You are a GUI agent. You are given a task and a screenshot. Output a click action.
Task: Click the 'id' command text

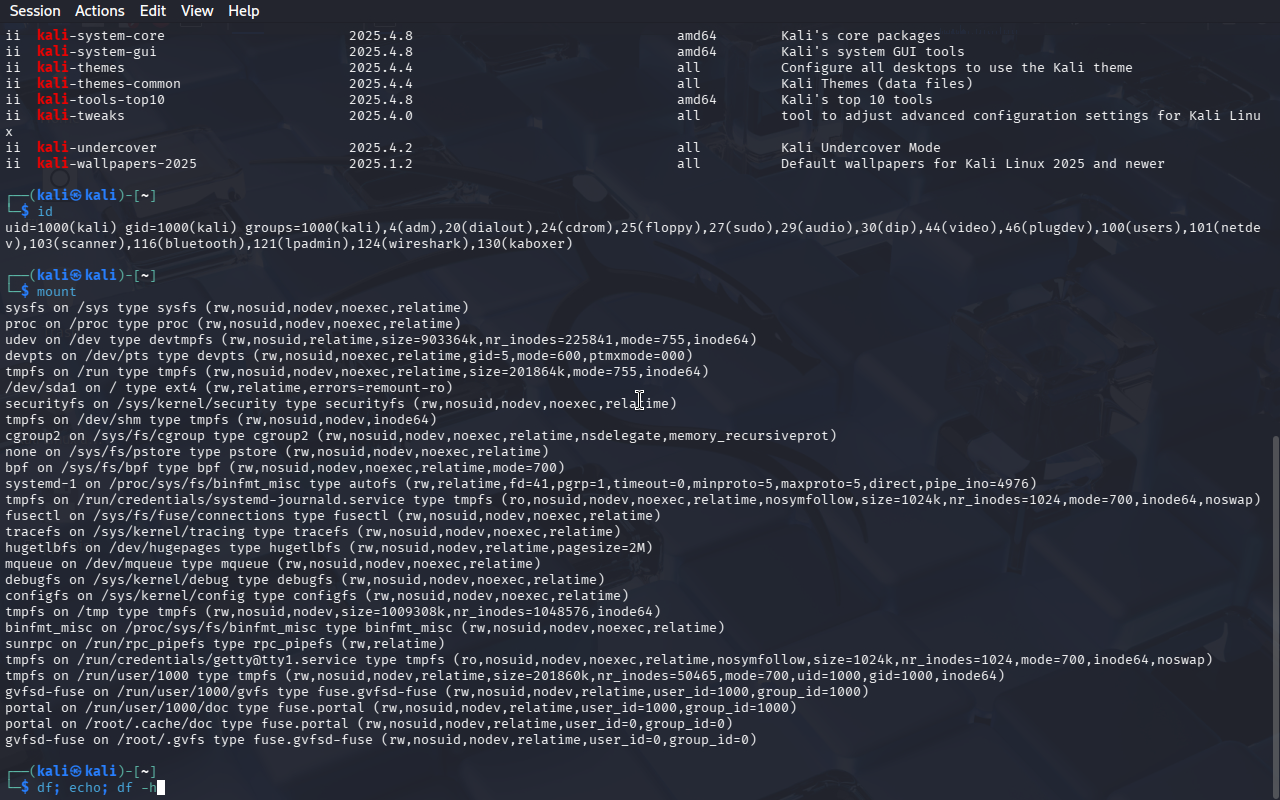click(x=44, y=212)
